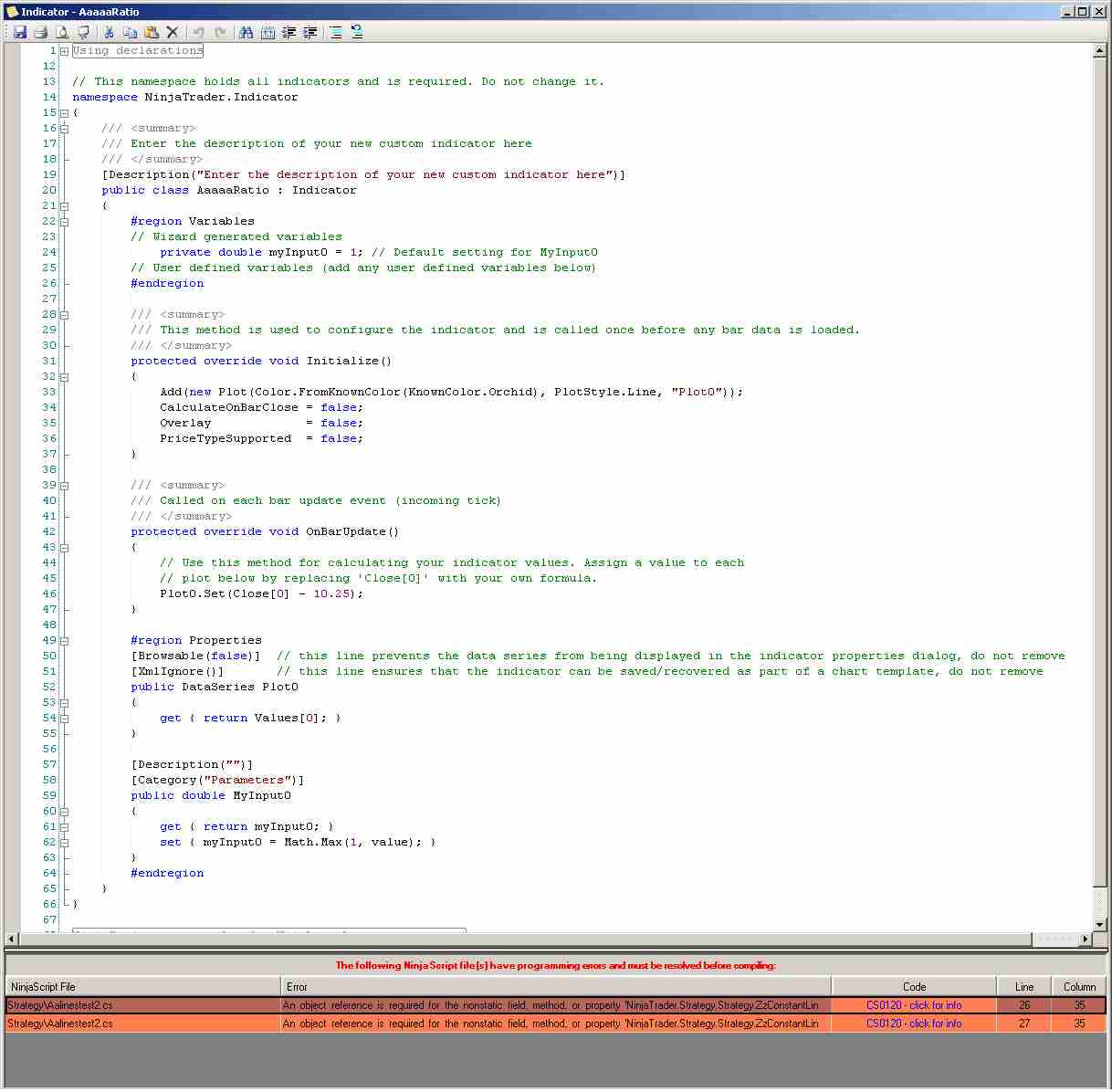Image resolution: width=1112 pixels, height=1092 pixels.
Task: Click the Column header in error list
Action: [1079, 986]
